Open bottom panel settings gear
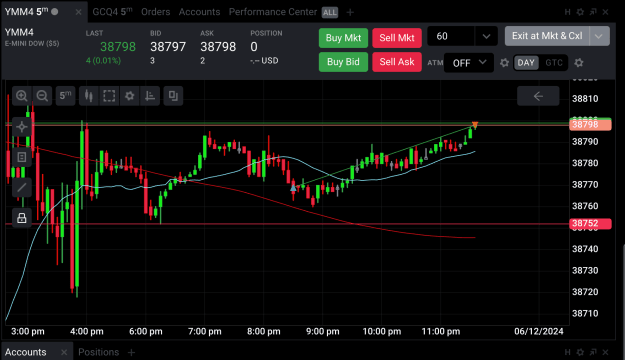This screenshot has width=625, height=360. pos(580,352)
